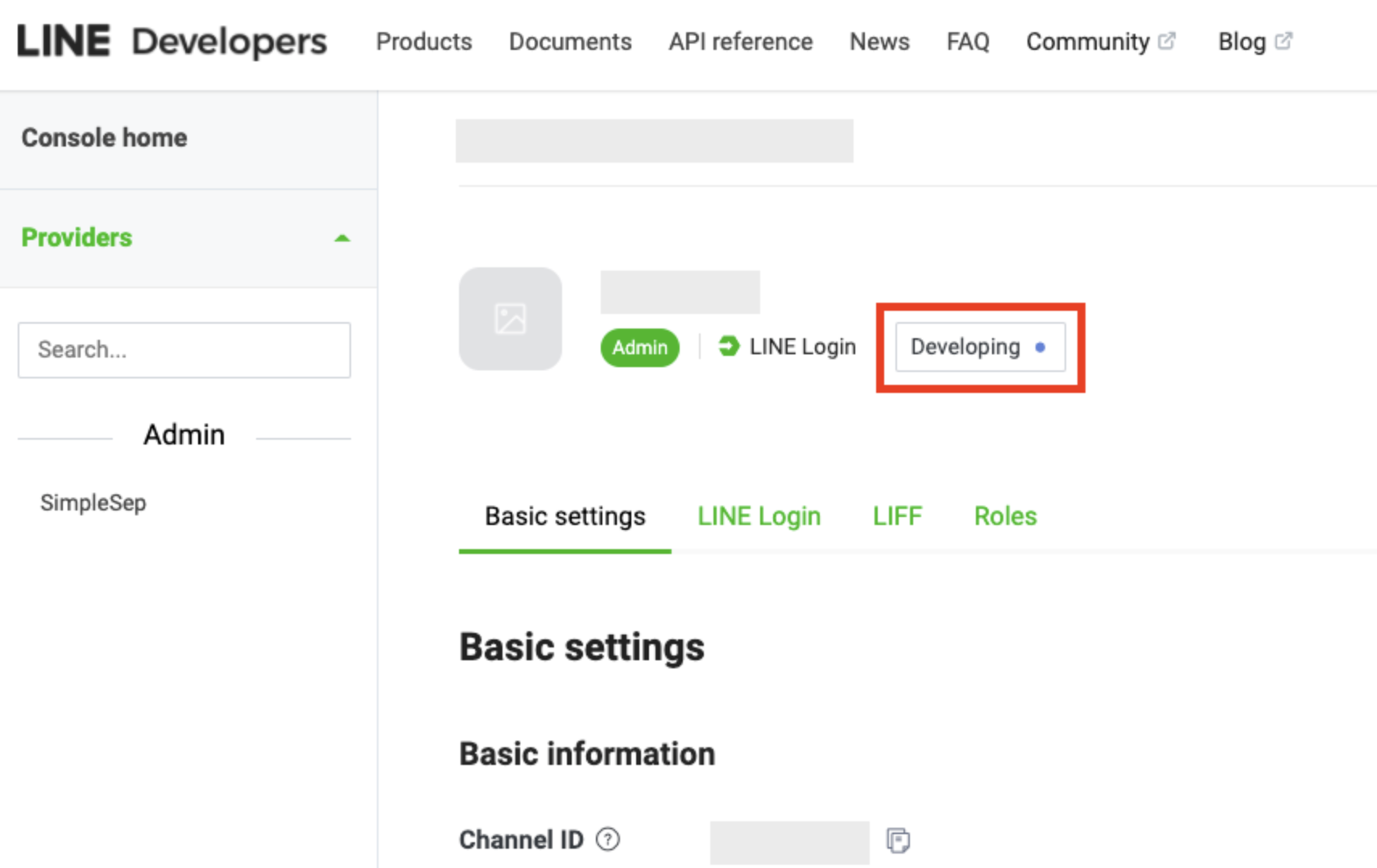
Task: Click the LINE Login channel type label
Action: pos(803,347)
